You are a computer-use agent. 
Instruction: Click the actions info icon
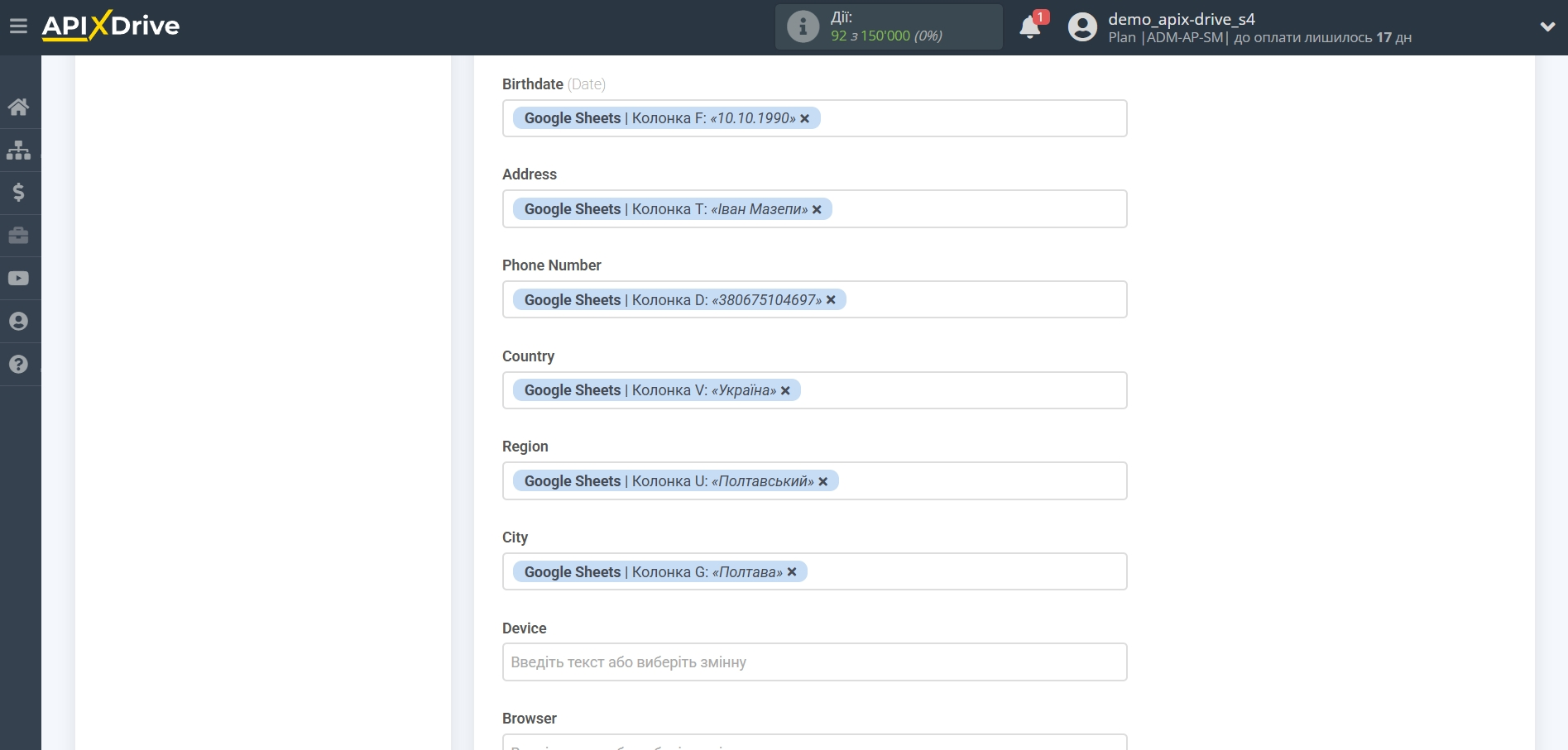click(x=802, y=26)
